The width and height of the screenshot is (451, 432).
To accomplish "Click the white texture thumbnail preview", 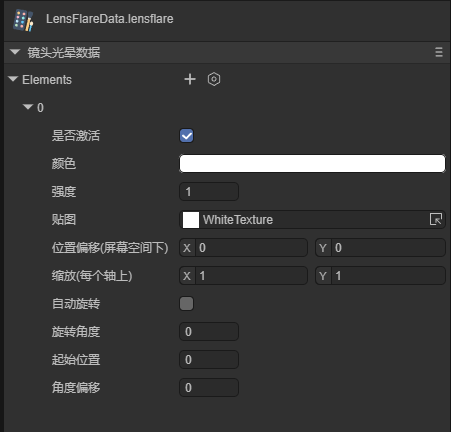I will pyautogui.click(x=191, y=220).
